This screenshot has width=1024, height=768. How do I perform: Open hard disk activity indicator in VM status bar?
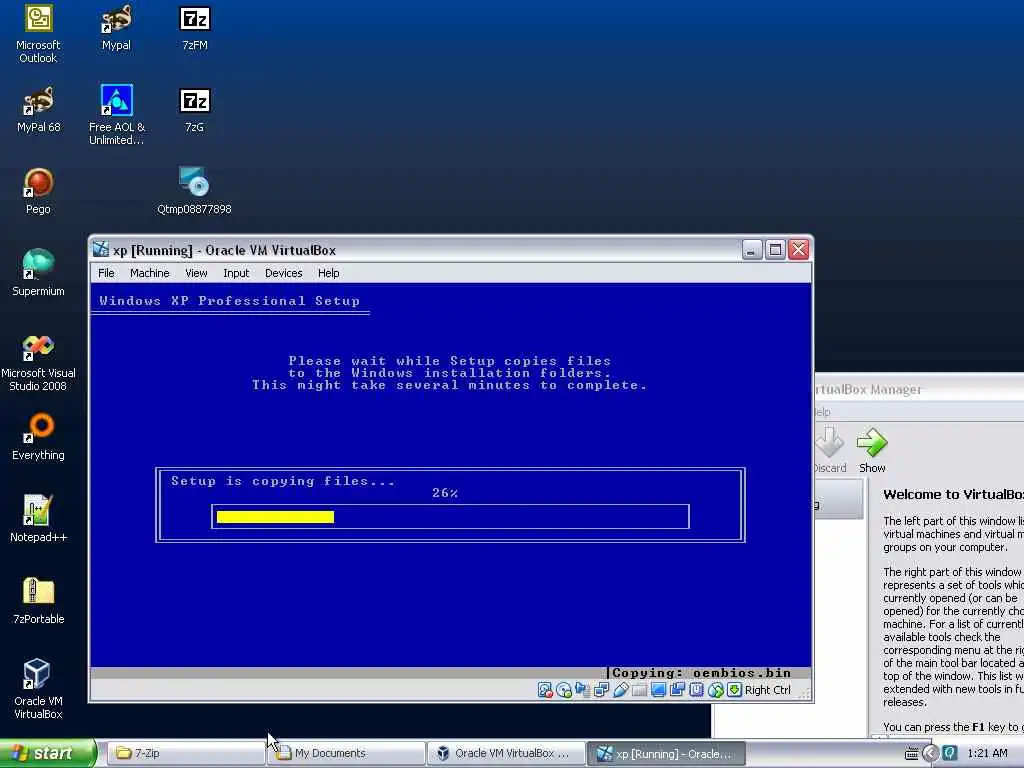pos(545,690)
